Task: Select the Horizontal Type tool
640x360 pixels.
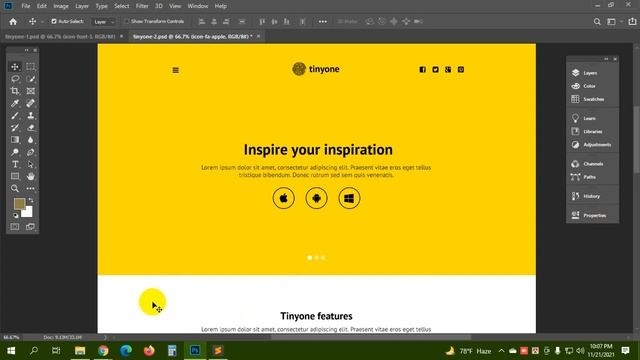Action: [15, 164]
